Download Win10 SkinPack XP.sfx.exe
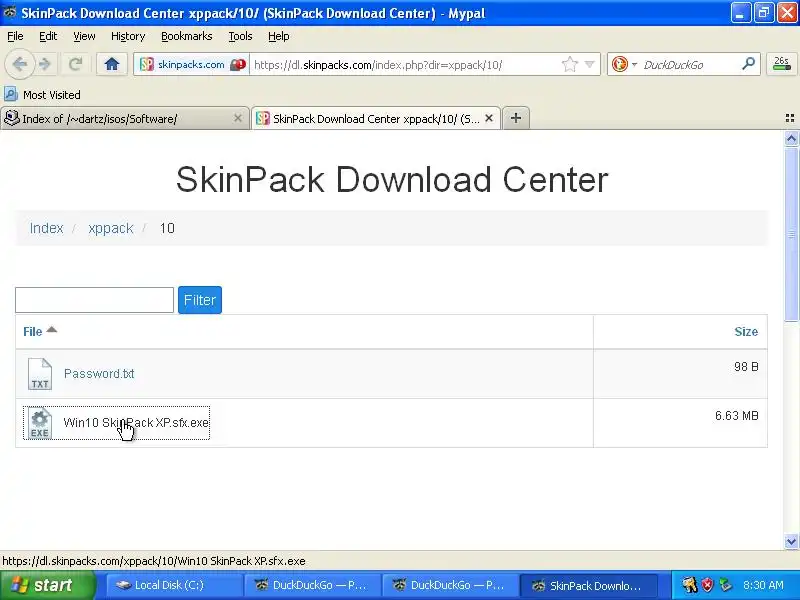The width and height of the screenshot is (800, 600). pyautogui.click(x=136, y=422)
